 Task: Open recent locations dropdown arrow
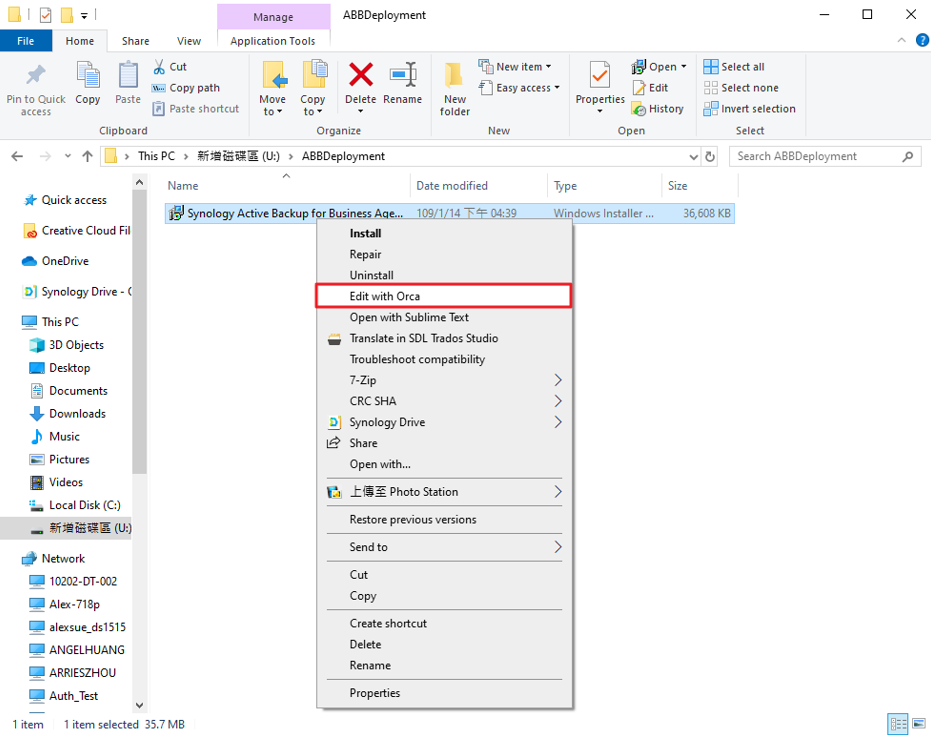[x=68, y=156]
